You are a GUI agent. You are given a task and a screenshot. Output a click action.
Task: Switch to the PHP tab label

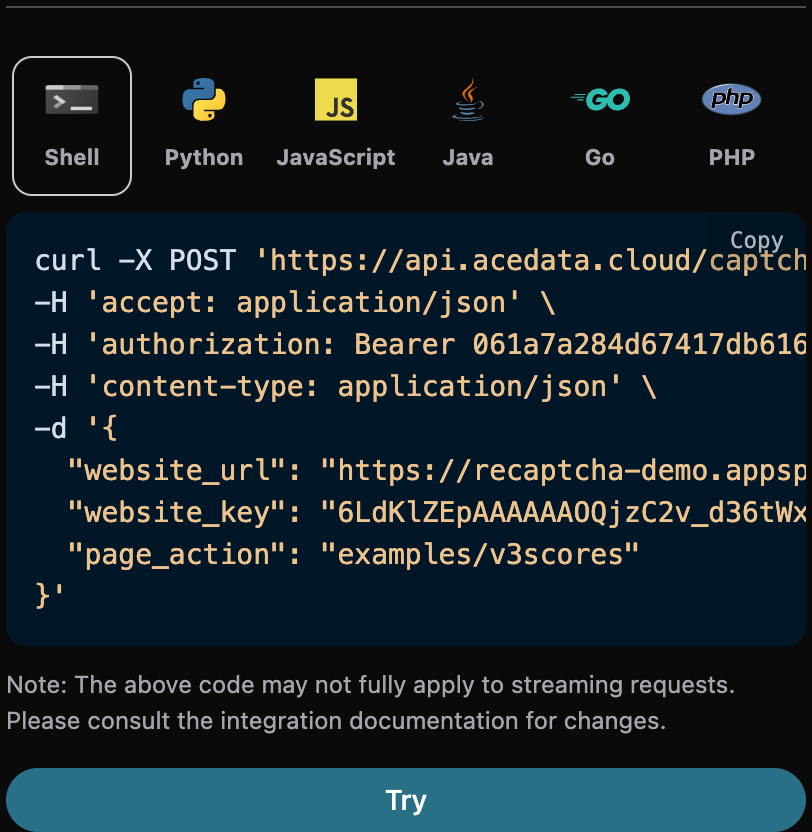pos(732,158)
